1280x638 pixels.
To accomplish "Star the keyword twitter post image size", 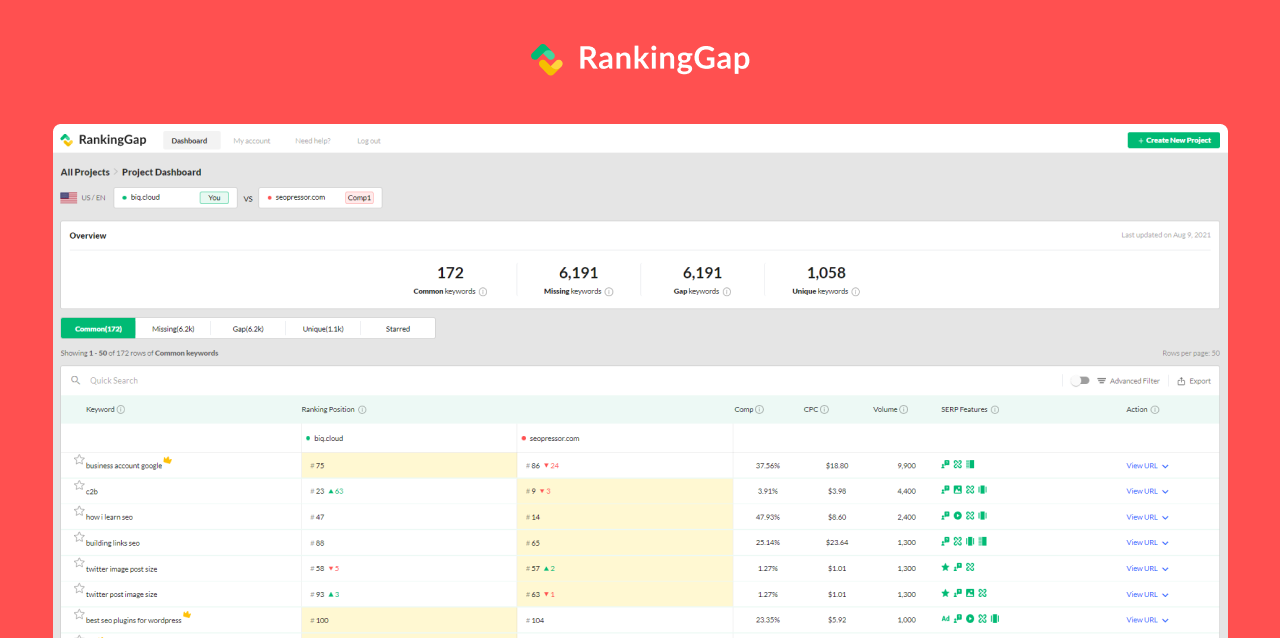I will pyautogui.click(x=79, y=589).
